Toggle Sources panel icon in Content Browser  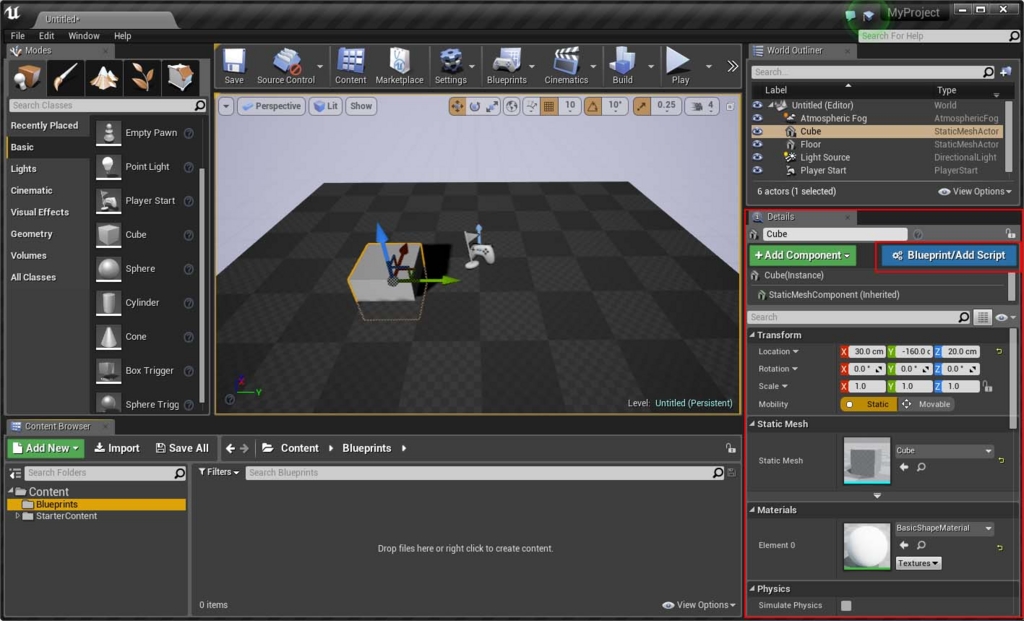[15, 473]
